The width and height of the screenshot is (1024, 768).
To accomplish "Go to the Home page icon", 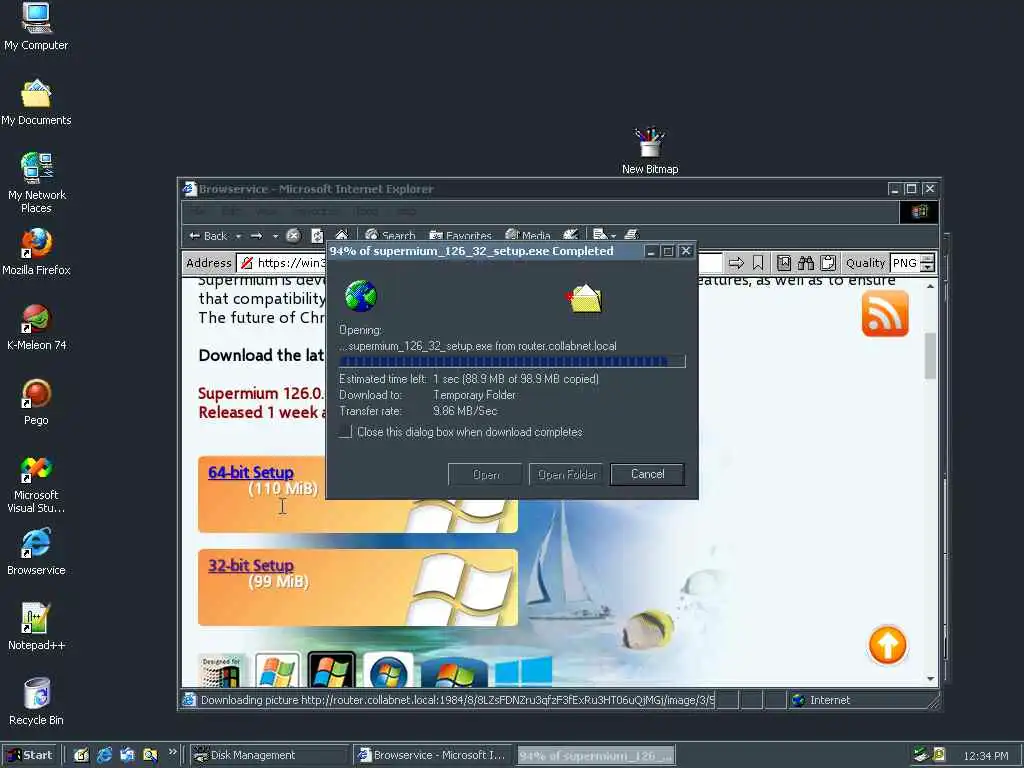I will pyautogui.click(x=342, y=235).
